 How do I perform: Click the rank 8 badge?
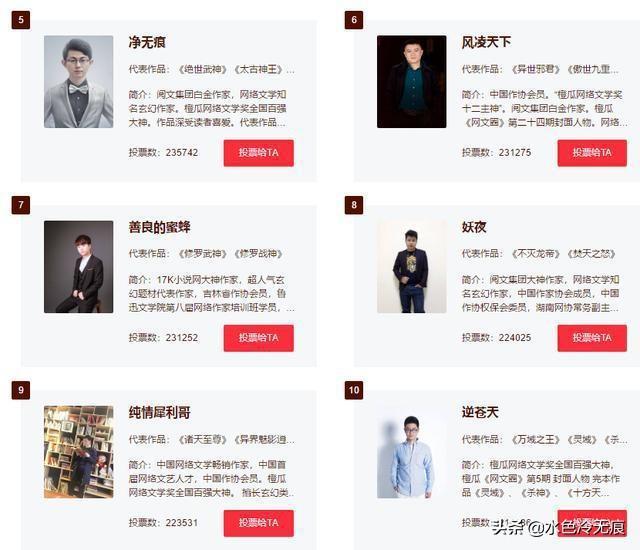point(354,205)
